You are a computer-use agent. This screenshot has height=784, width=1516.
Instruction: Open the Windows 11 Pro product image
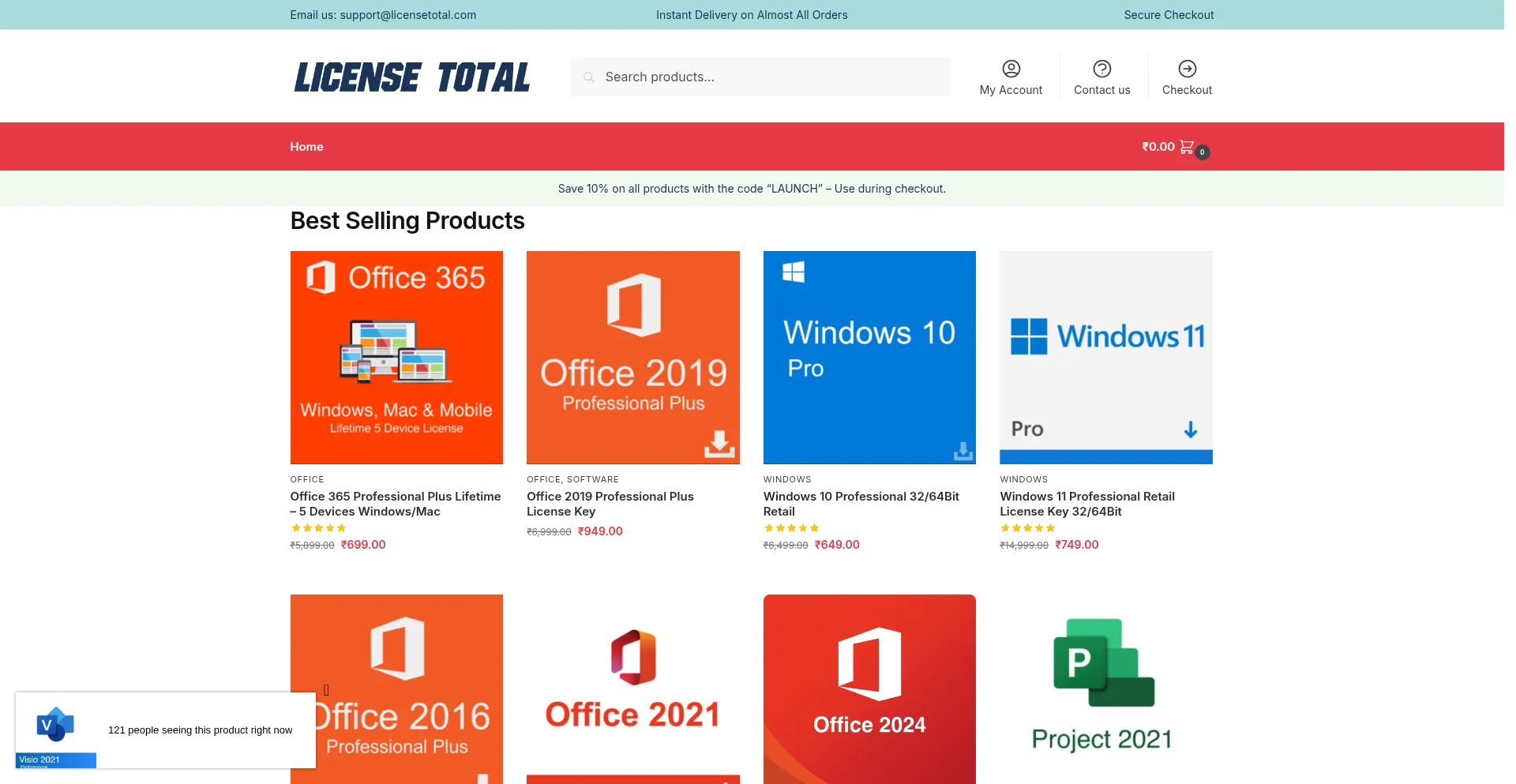coord(1106,358)
